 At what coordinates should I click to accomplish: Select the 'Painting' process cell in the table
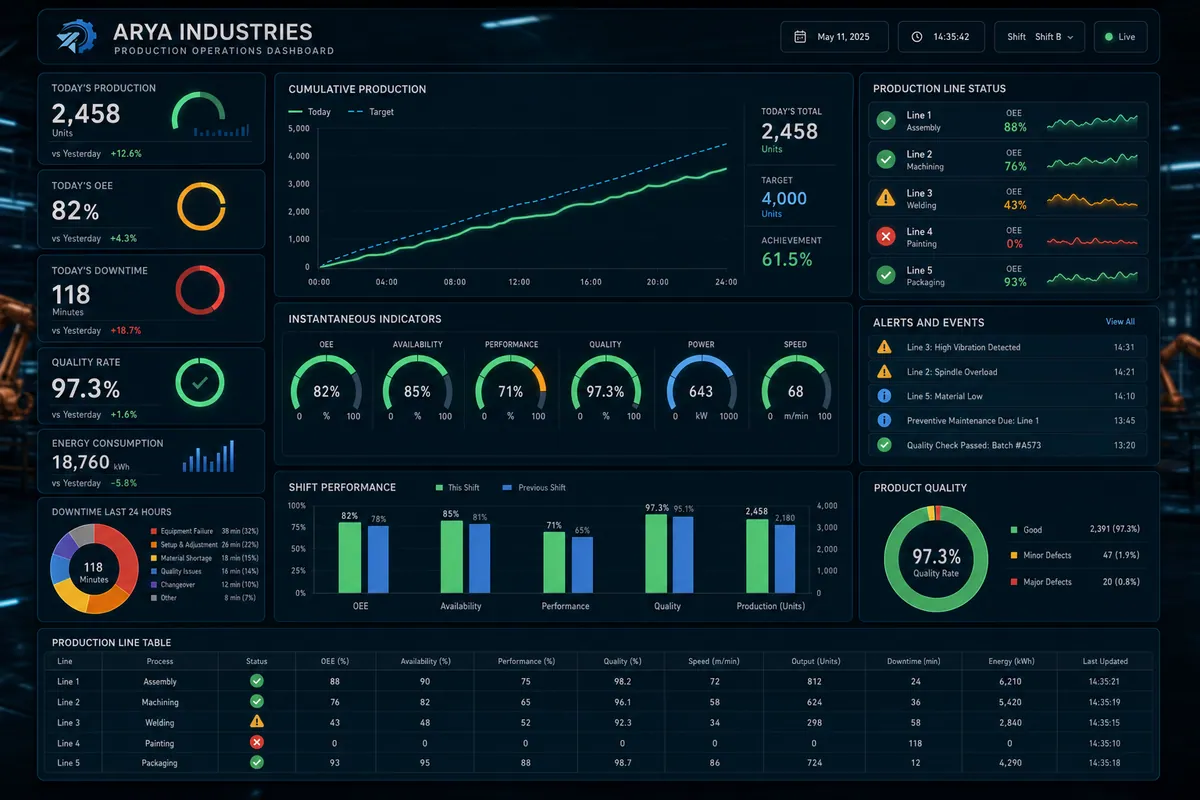tap(159, 743)
